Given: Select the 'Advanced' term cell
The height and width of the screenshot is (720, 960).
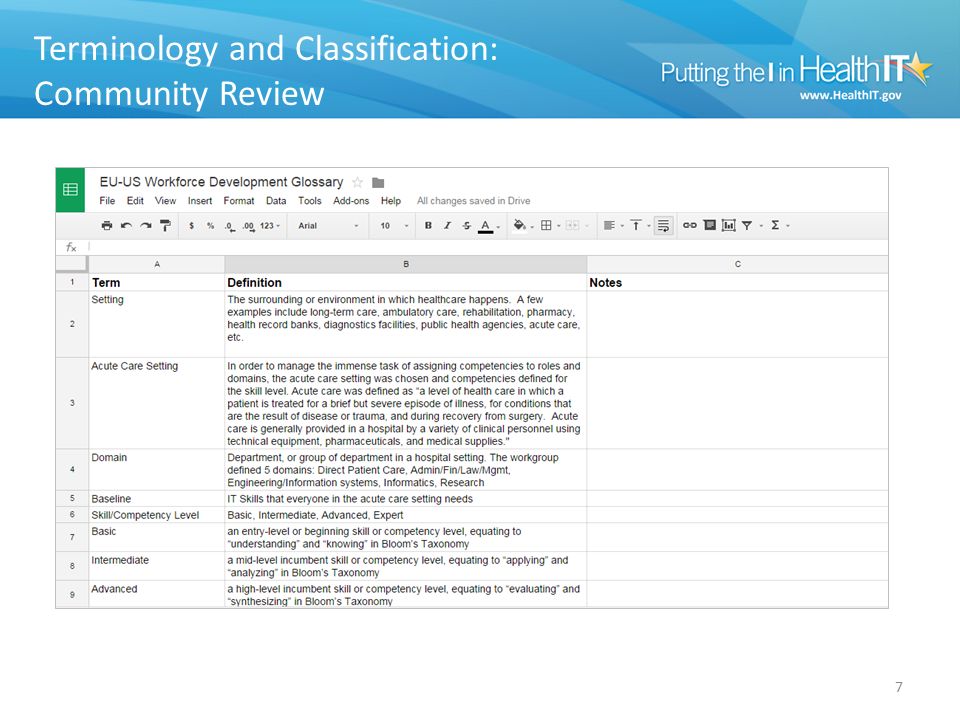Looking at the screenshot, I should click(x=157, y=594).
